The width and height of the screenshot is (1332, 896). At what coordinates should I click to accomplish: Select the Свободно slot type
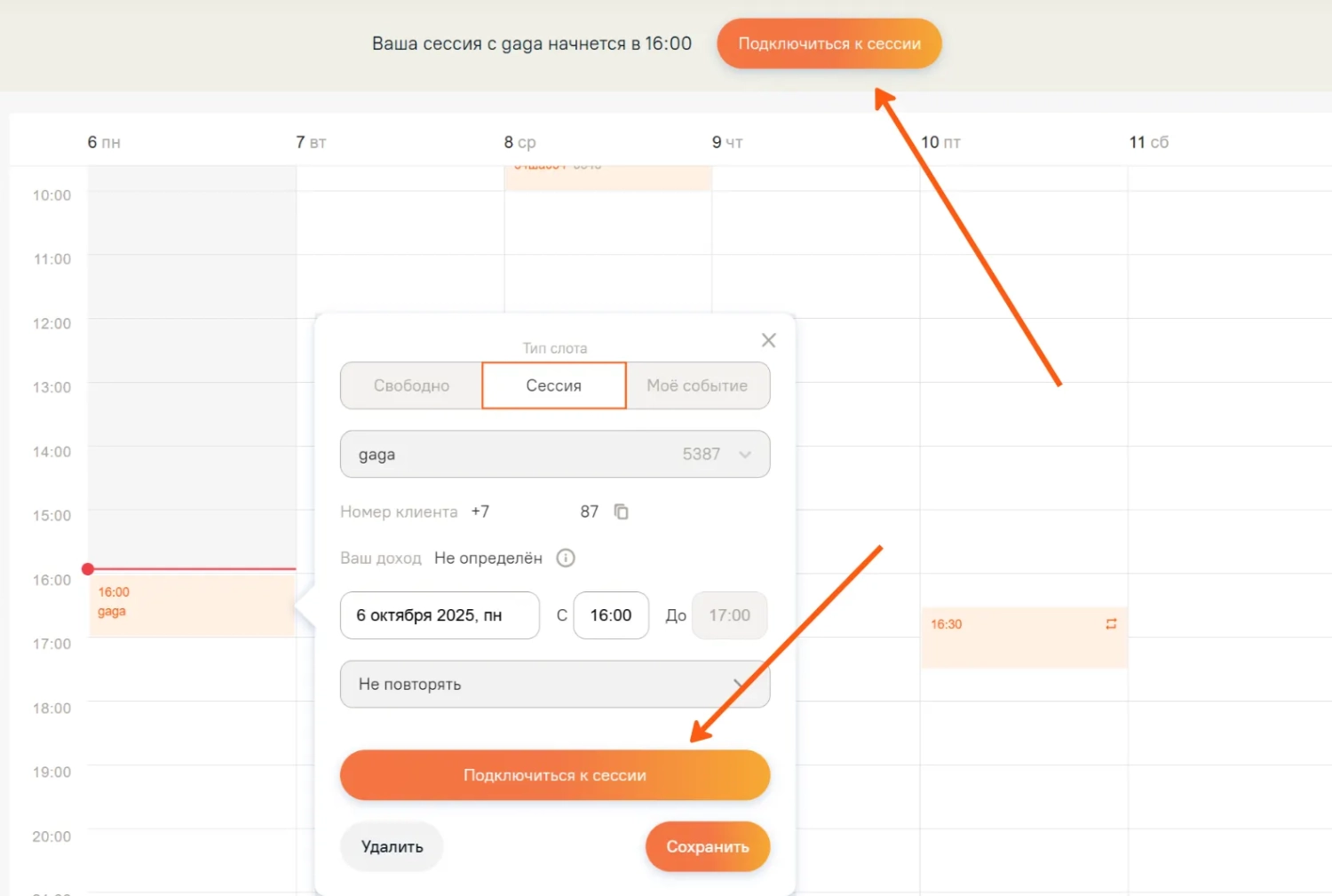tap(411, 385)
